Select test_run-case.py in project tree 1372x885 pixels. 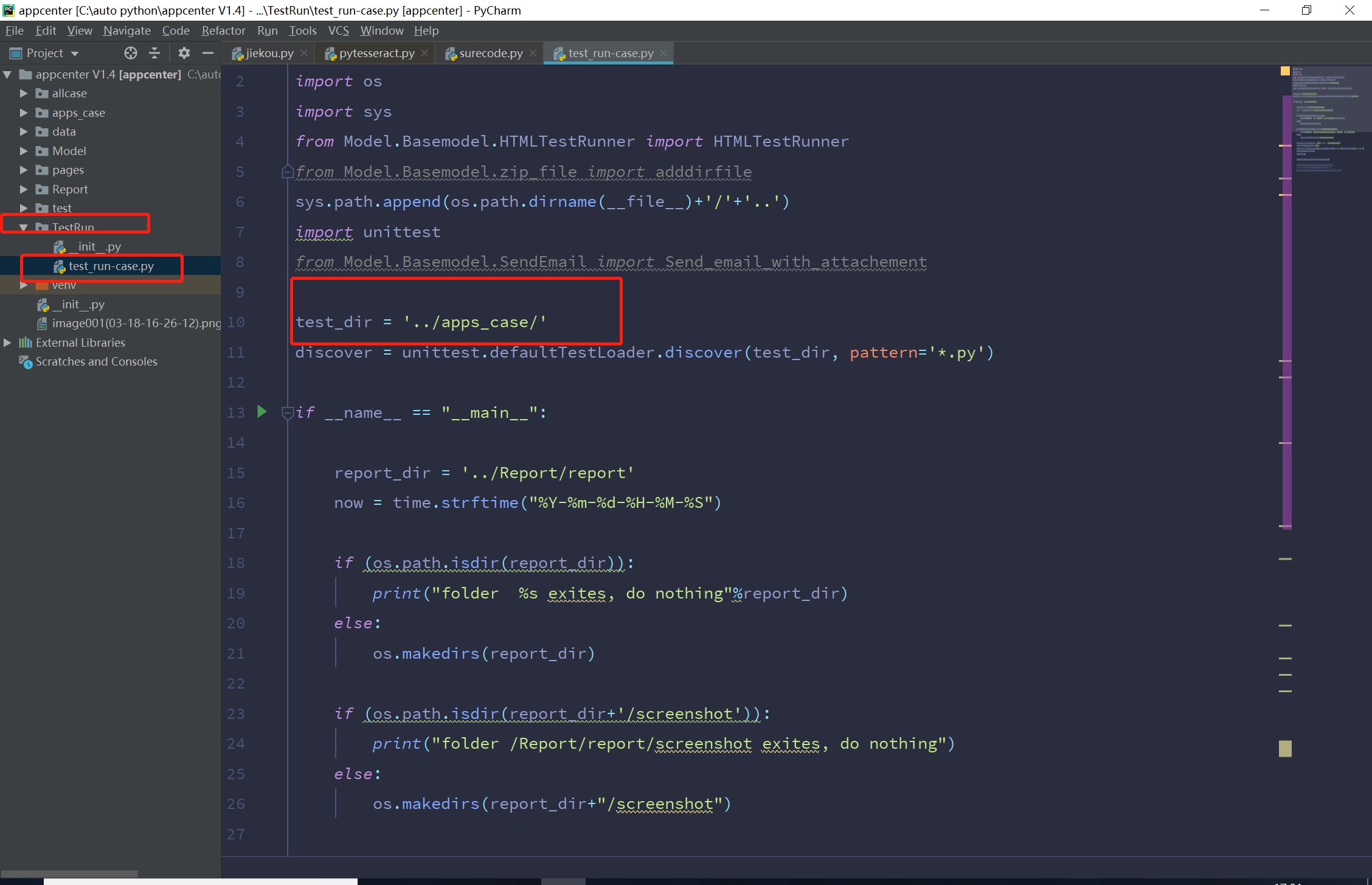click(x=111, y=266)
